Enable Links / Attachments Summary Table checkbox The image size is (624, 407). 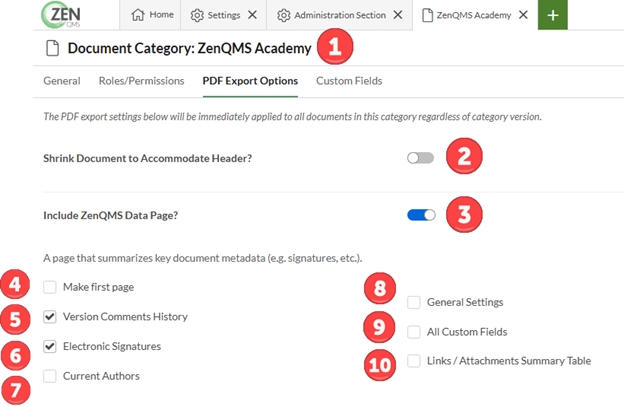tap(414, 361)
